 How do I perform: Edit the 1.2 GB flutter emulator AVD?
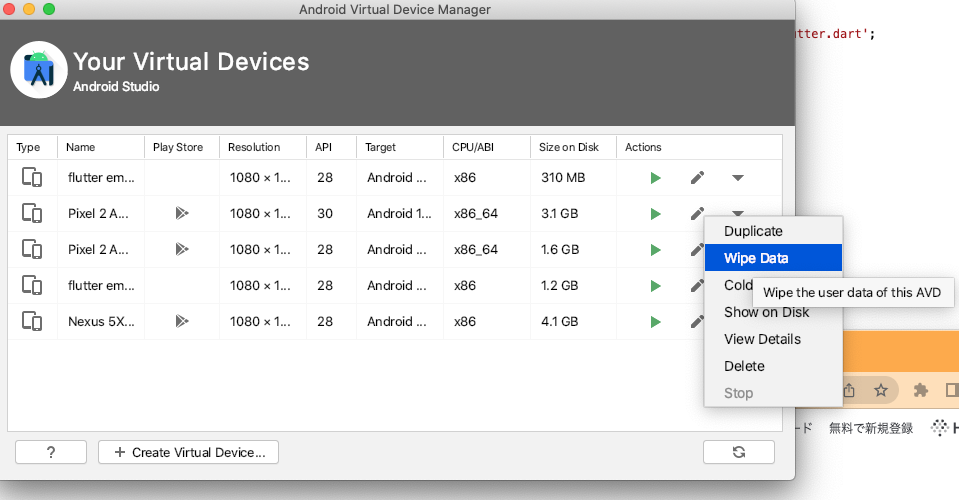pyautogui.click(x=697, y=285)
